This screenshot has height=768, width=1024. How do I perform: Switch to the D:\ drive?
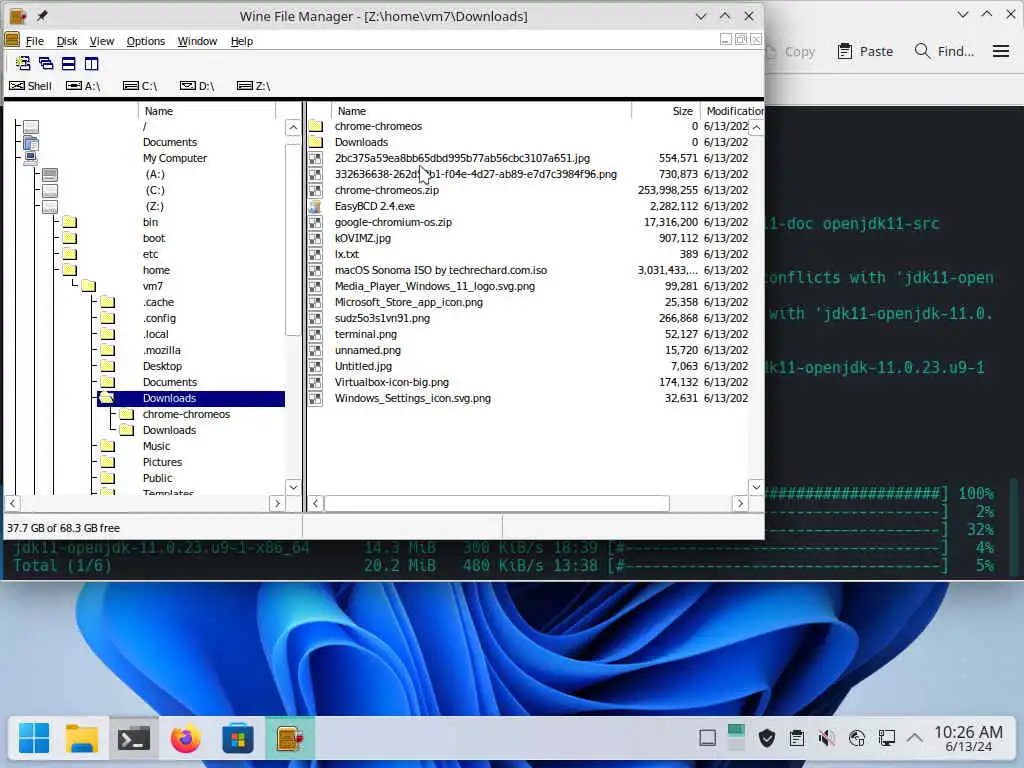point(197,86)
